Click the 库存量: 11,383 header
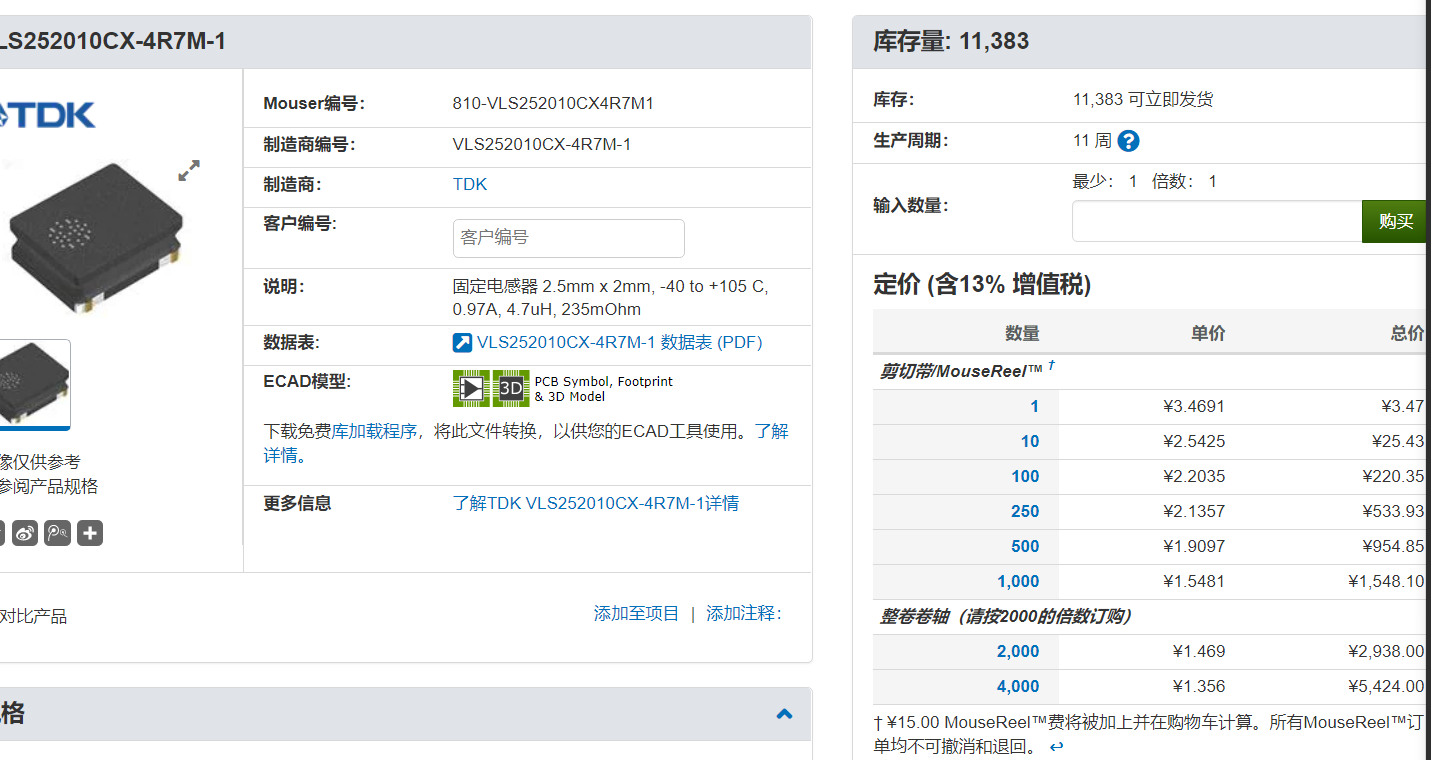Screen dimensions: 1431x760 951,41
